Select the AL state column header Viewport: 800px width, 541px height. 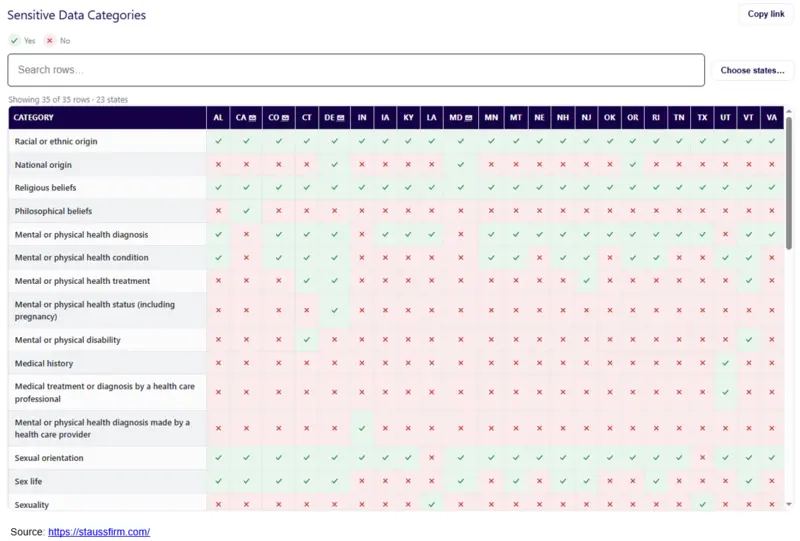point(218,117)
